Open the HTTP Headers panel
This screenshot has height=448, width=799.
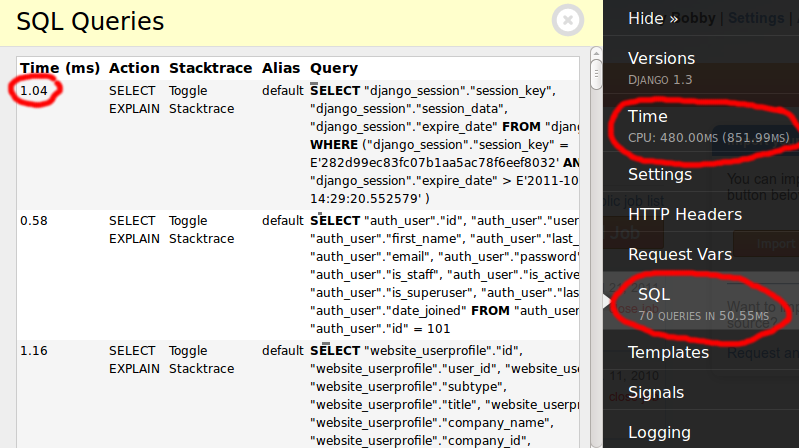click(x=684, y=214)
